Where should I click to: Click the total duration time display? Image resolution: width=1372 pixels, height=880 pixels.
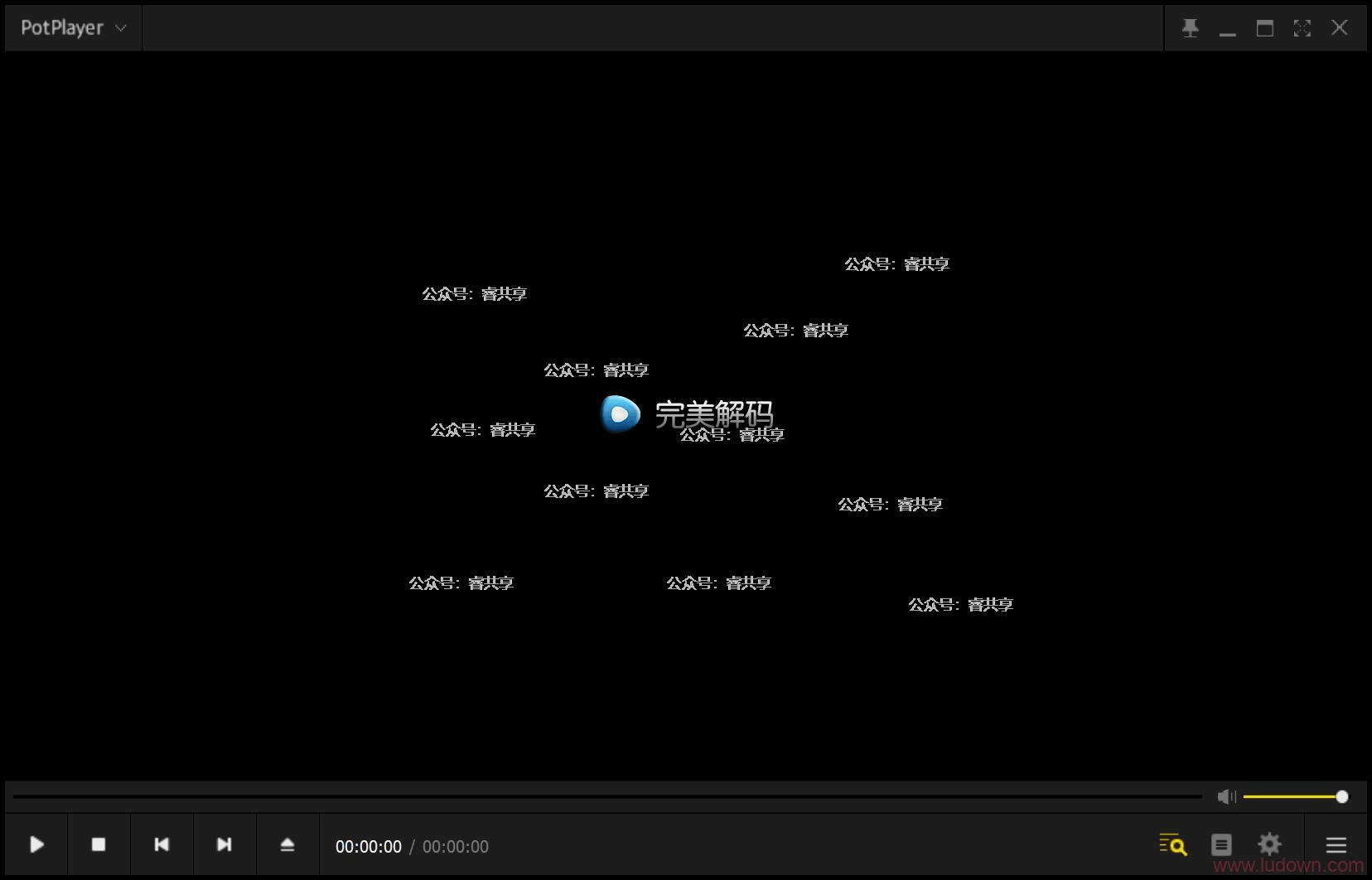[x=456, y=847]
